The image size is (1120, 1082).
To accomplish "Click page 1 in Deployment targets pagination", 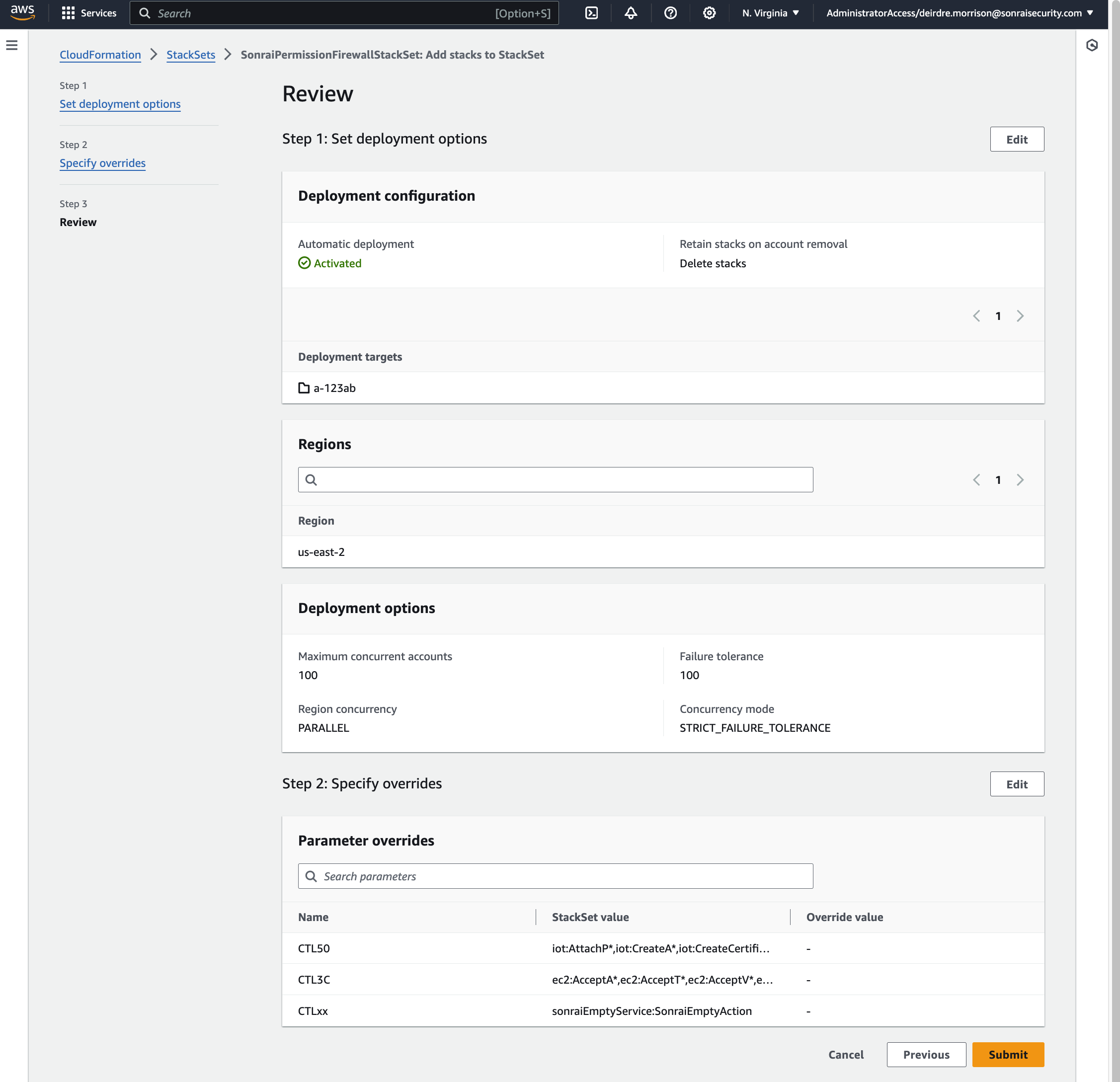I will (x=998, y=316).
